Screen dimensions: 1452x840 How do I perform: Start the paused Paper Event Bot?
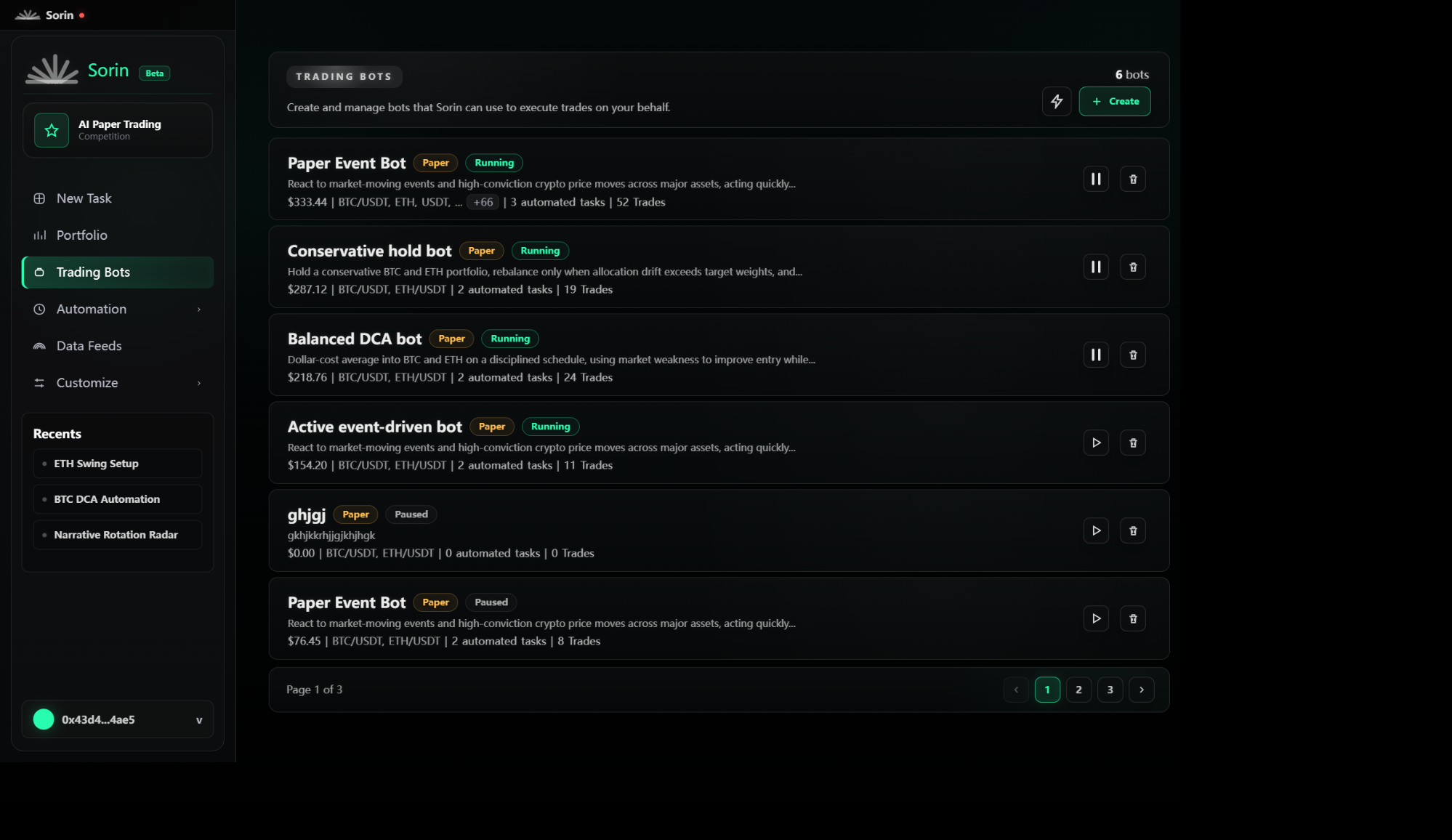click(1096, 618)
